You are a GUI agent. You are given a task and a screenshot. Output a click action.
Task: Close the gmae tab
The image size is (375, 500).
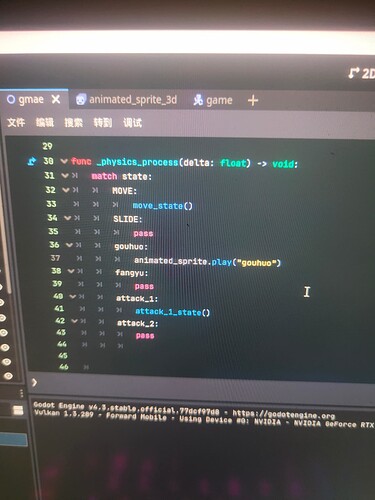[56, 99]
